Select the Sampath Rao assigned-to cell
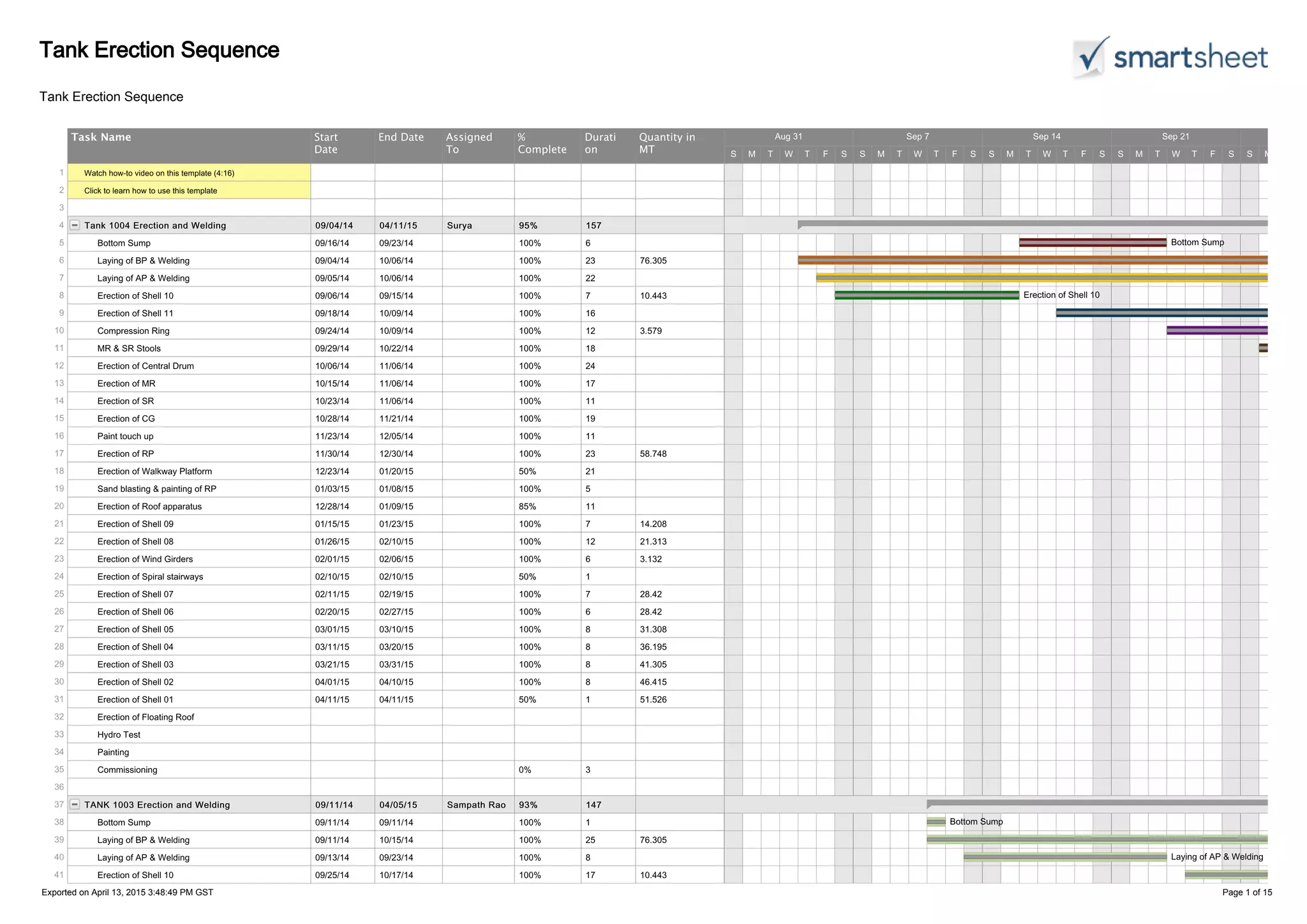1307x924 pixels. (476, 805)
